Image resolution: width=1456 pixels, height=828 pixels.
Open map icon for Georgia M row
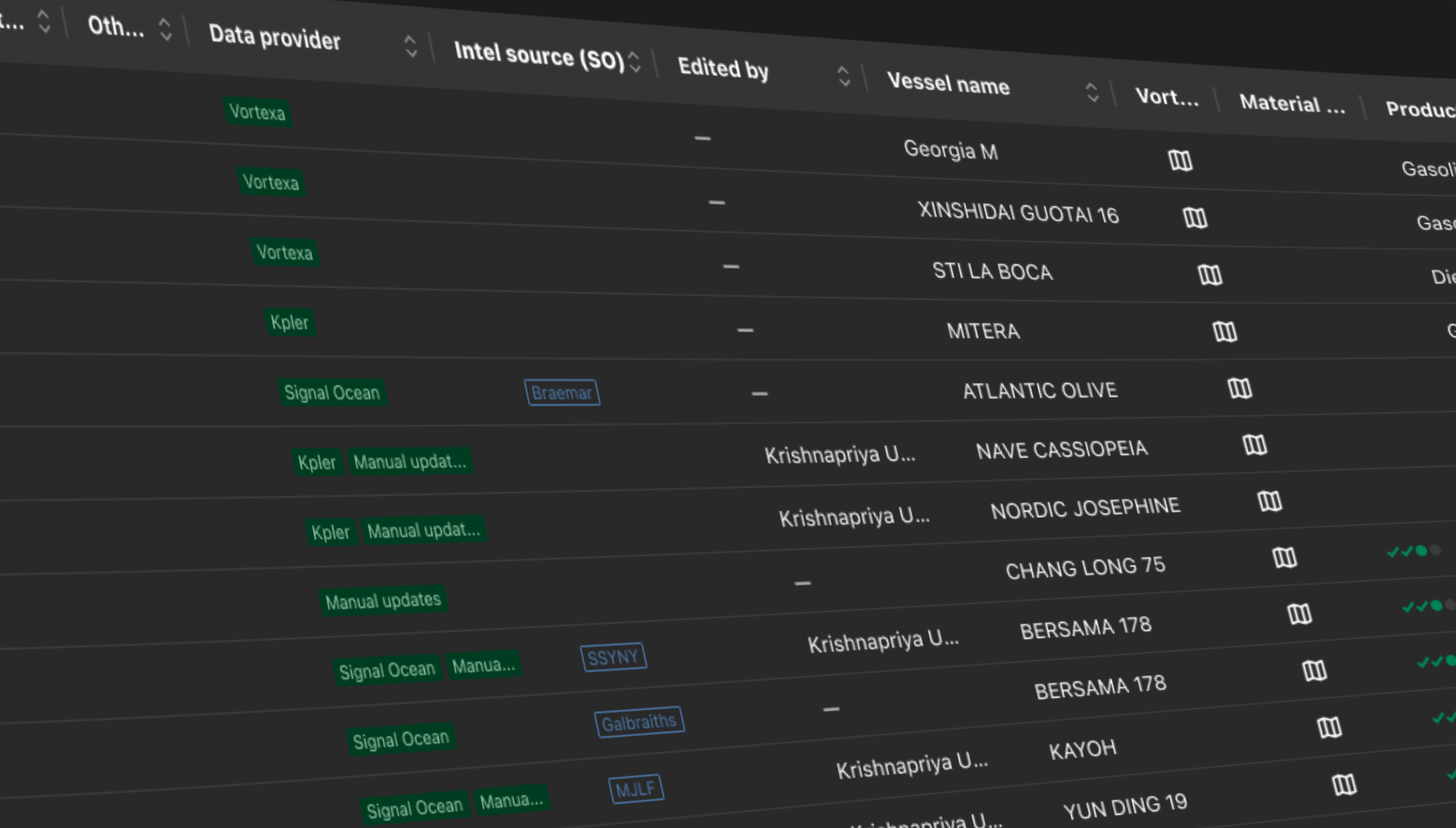coord(1180,160)
